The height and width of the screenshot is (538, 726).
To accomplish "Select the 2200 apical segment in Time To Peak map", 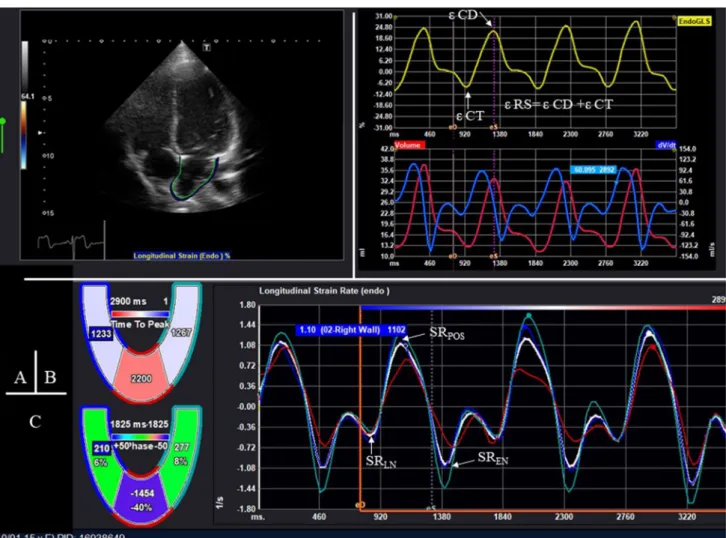I will coord(141,379).
